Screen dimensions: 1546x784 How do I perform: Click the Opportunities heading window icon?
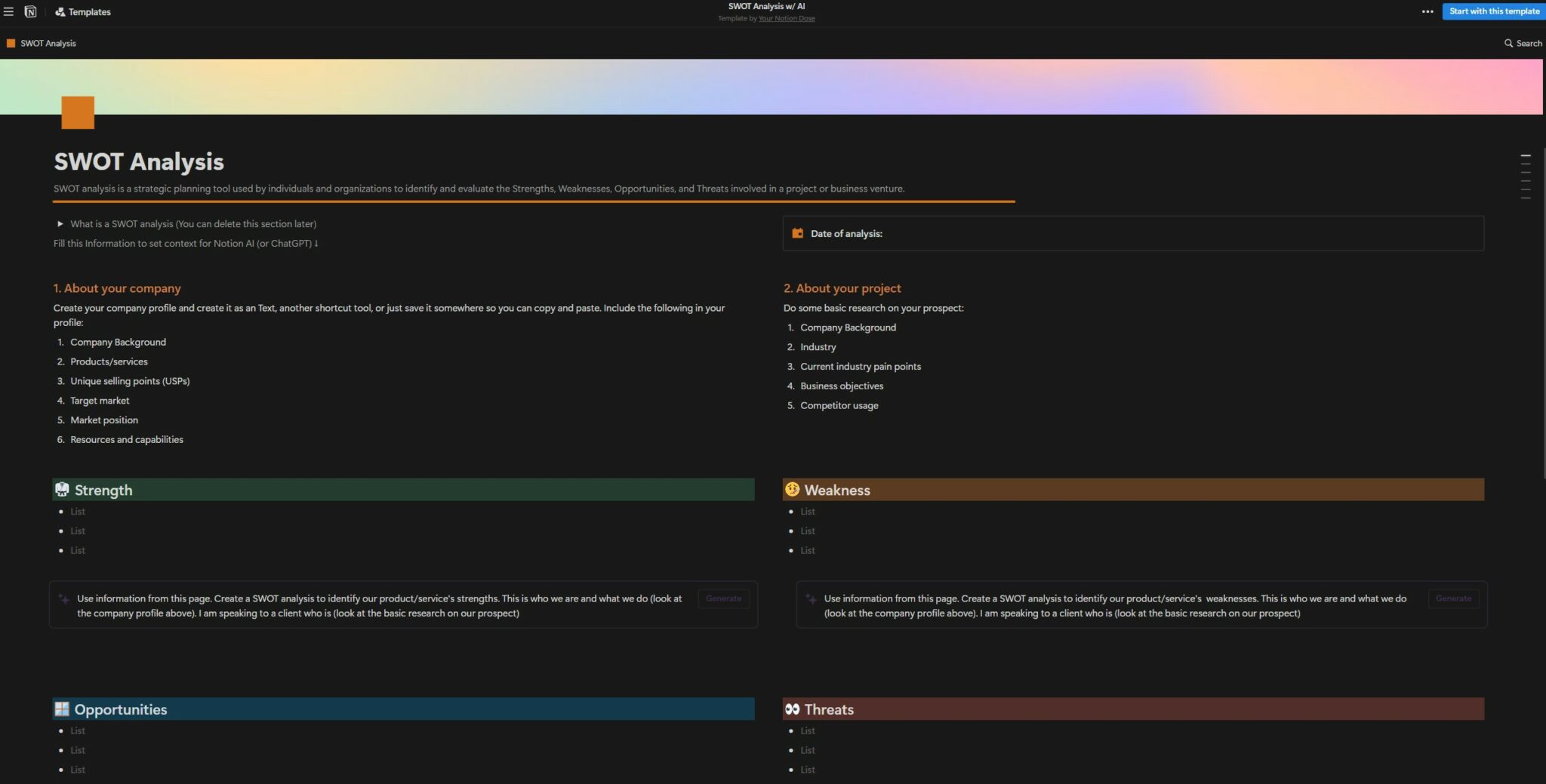click(62, 709)
